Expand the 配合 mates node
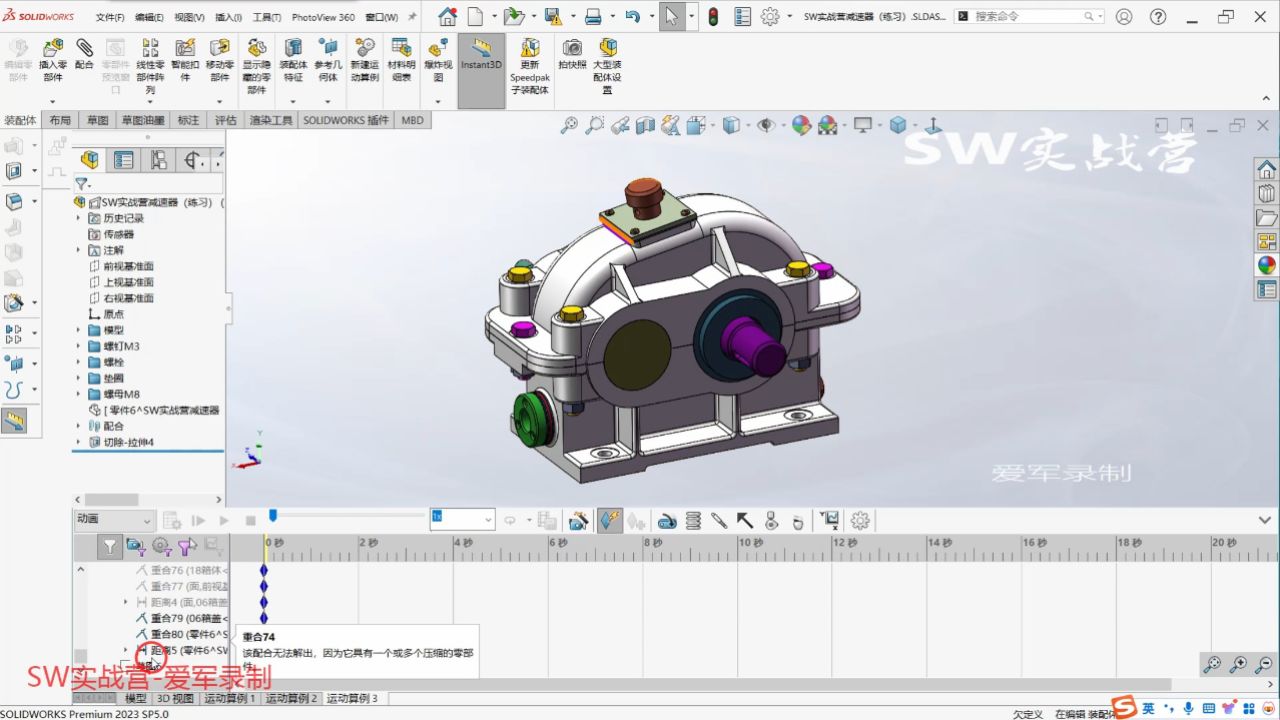Viewport: 1280px width, 720px height. (80, 426)
